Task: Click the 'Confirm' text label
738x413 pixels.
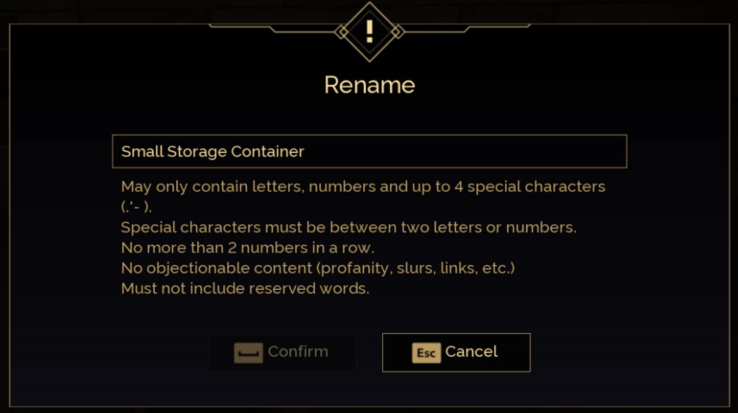Action: (298, 351)
